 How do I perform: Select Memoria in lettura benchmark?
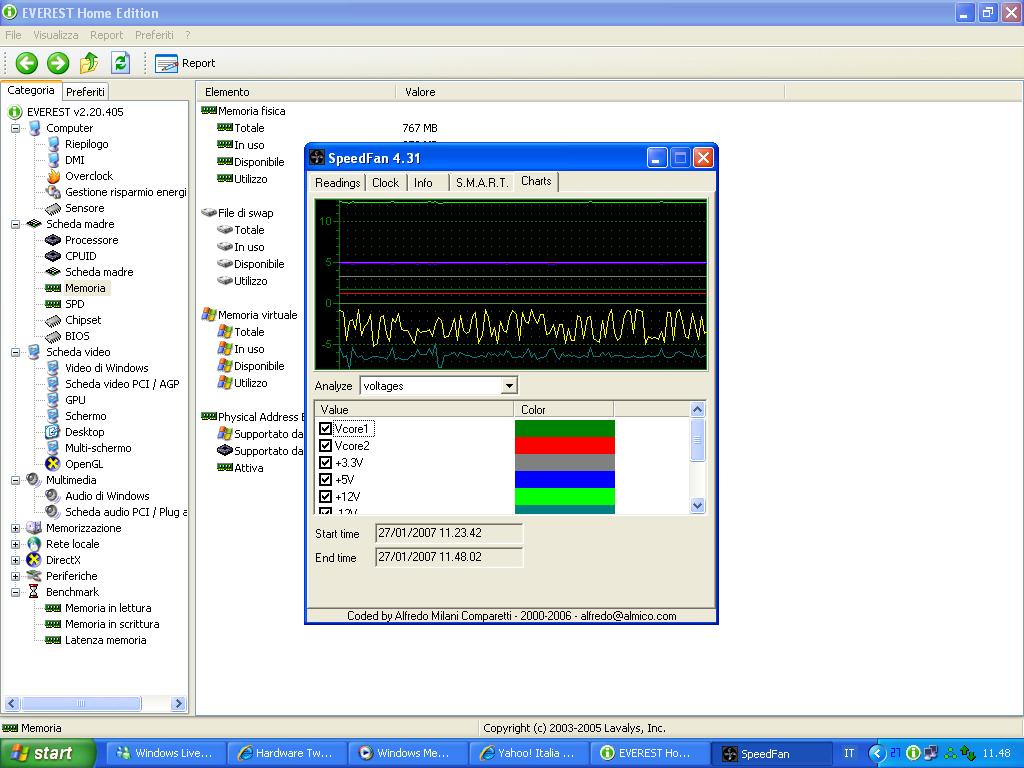point(108,608)
